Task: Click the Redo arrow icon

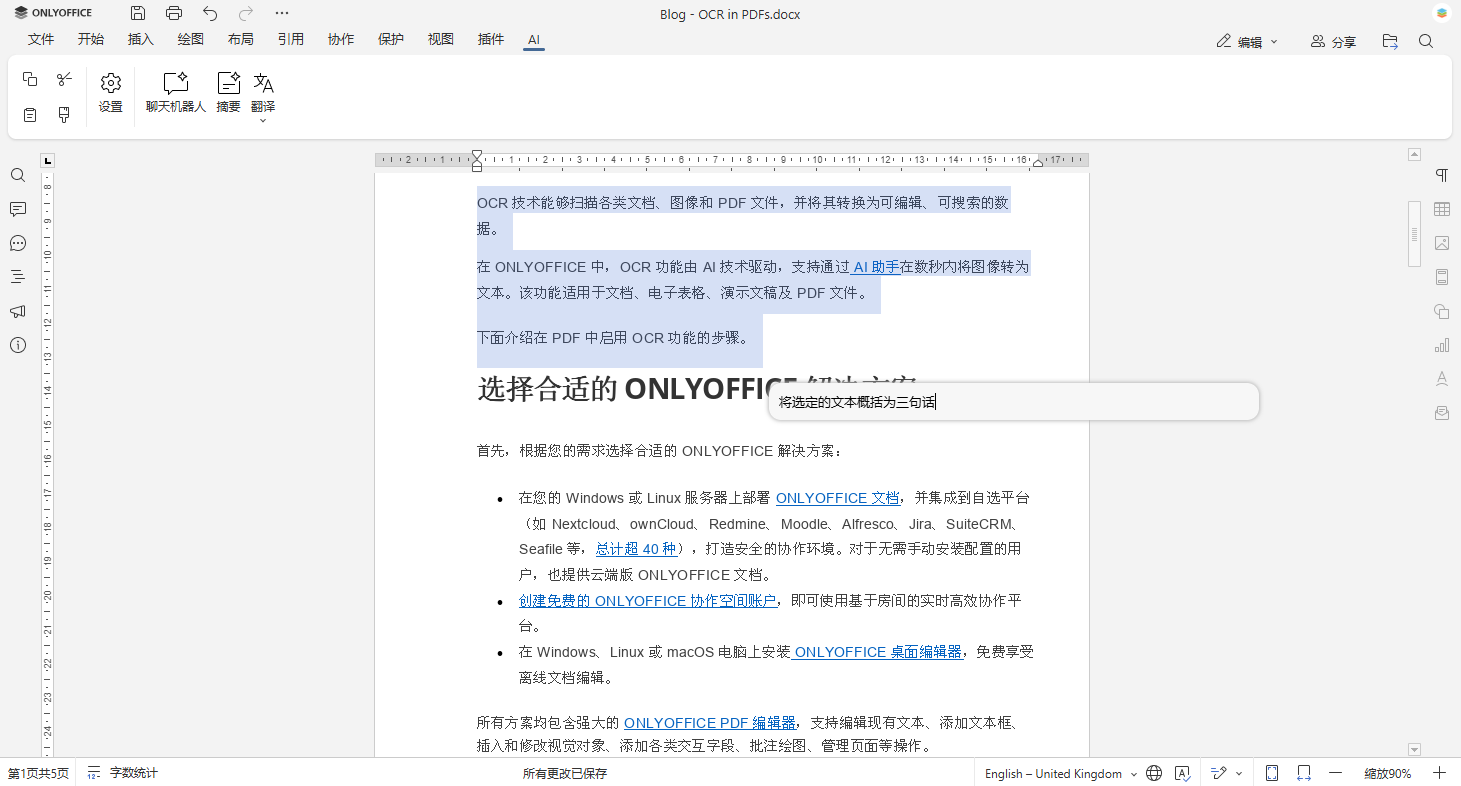Action: [x=246, y=13]
